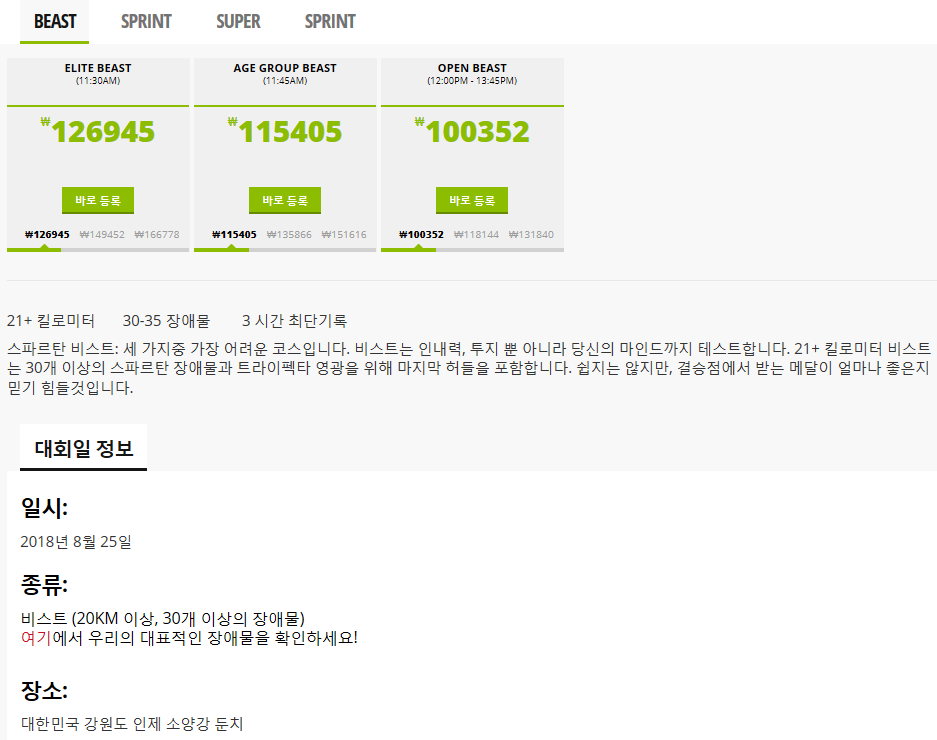Click the Open Beast price progress bar
Image resolution: width=937 pixels, height=740 pixels.
pyautogui.click(x=472, y=250)
